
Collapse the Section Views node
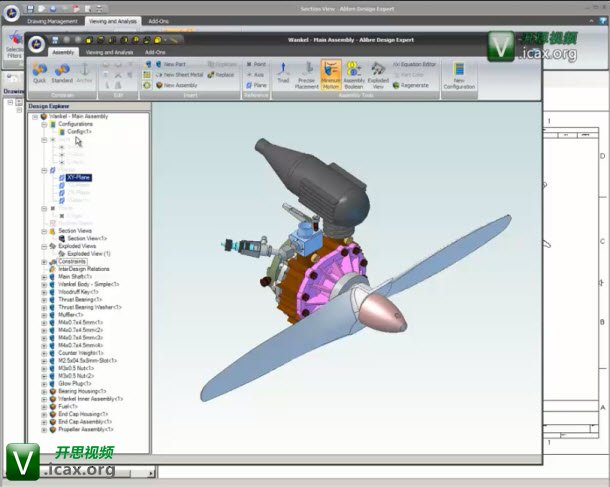click(x=44, y=231)
